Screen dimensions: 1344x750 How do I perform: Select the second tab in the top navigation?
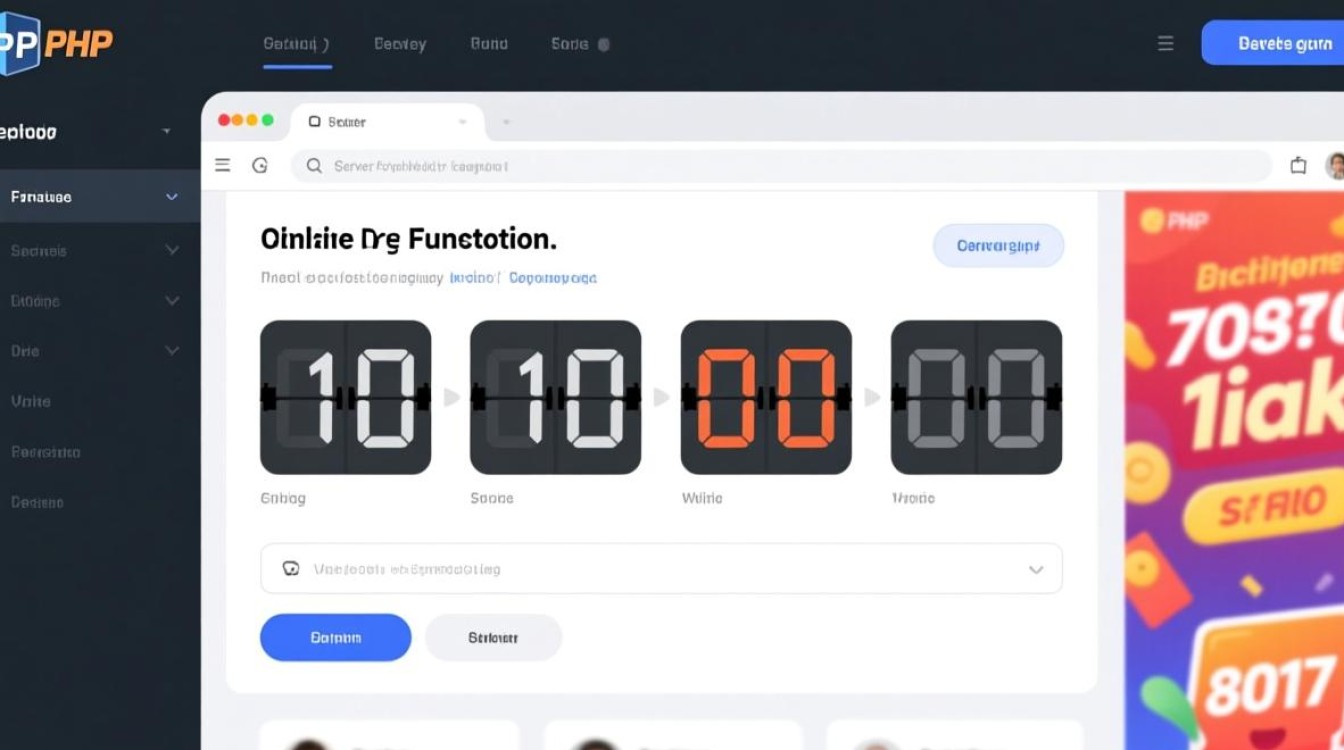coord(400,44)
